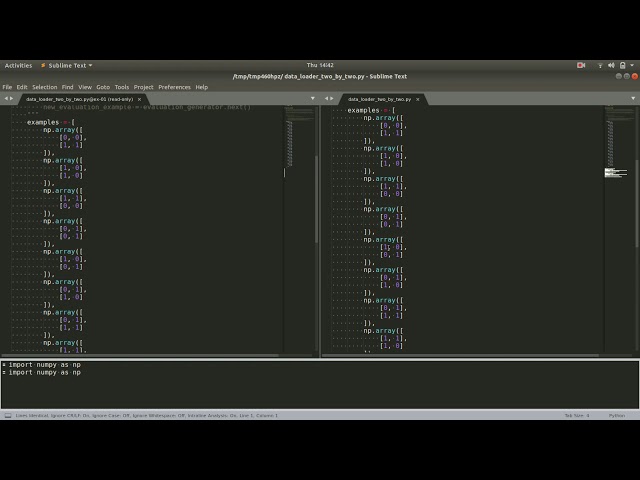
Task: Open the Selection menu
Action: 44,87
